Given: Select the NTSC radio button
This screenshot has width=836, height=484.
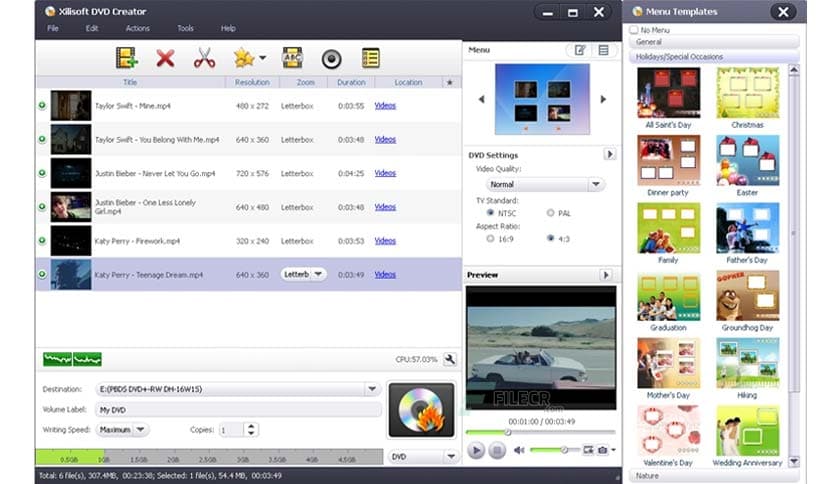Looking at the screenshot, I should (x=490, y=213).
